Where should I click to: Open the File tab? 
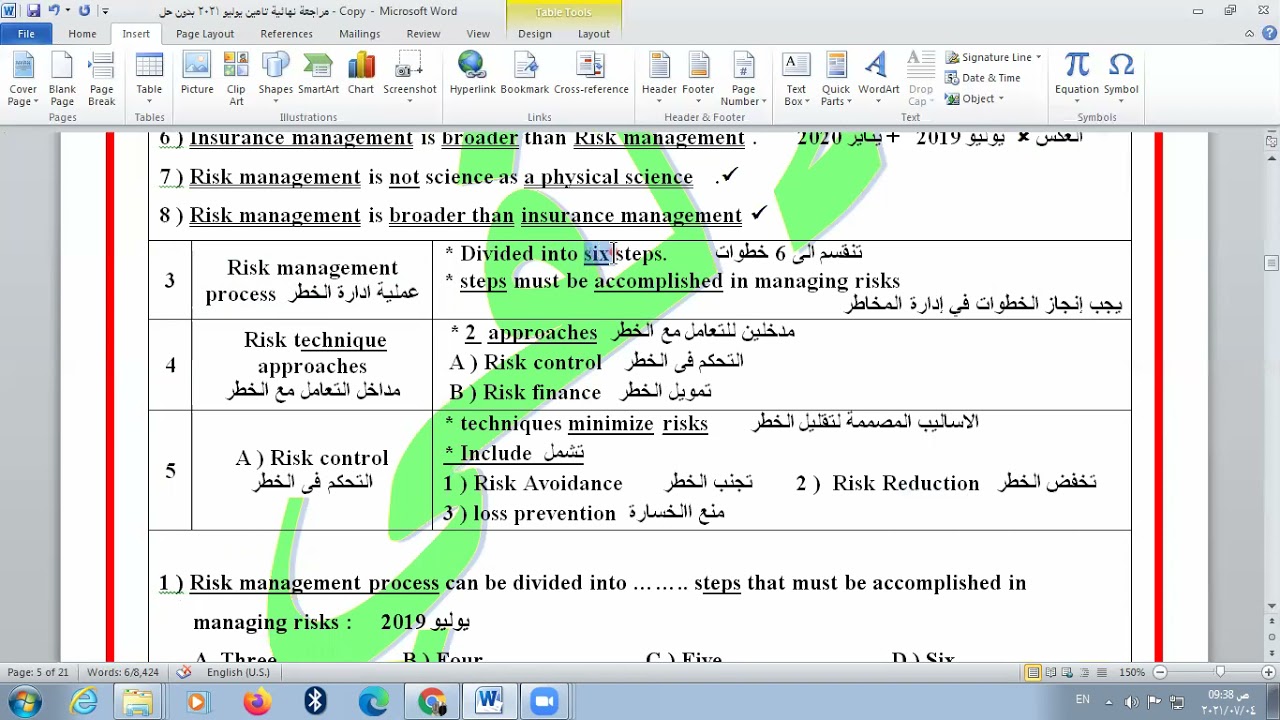click(x=26, y=34)
